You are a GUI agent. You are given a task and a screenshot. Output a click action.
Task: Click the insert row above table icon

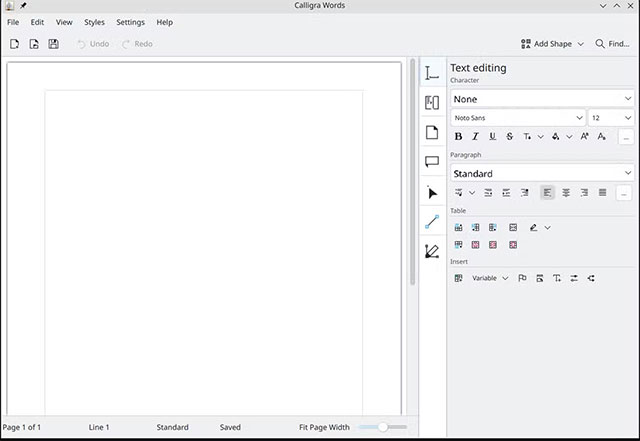point(458,227)
